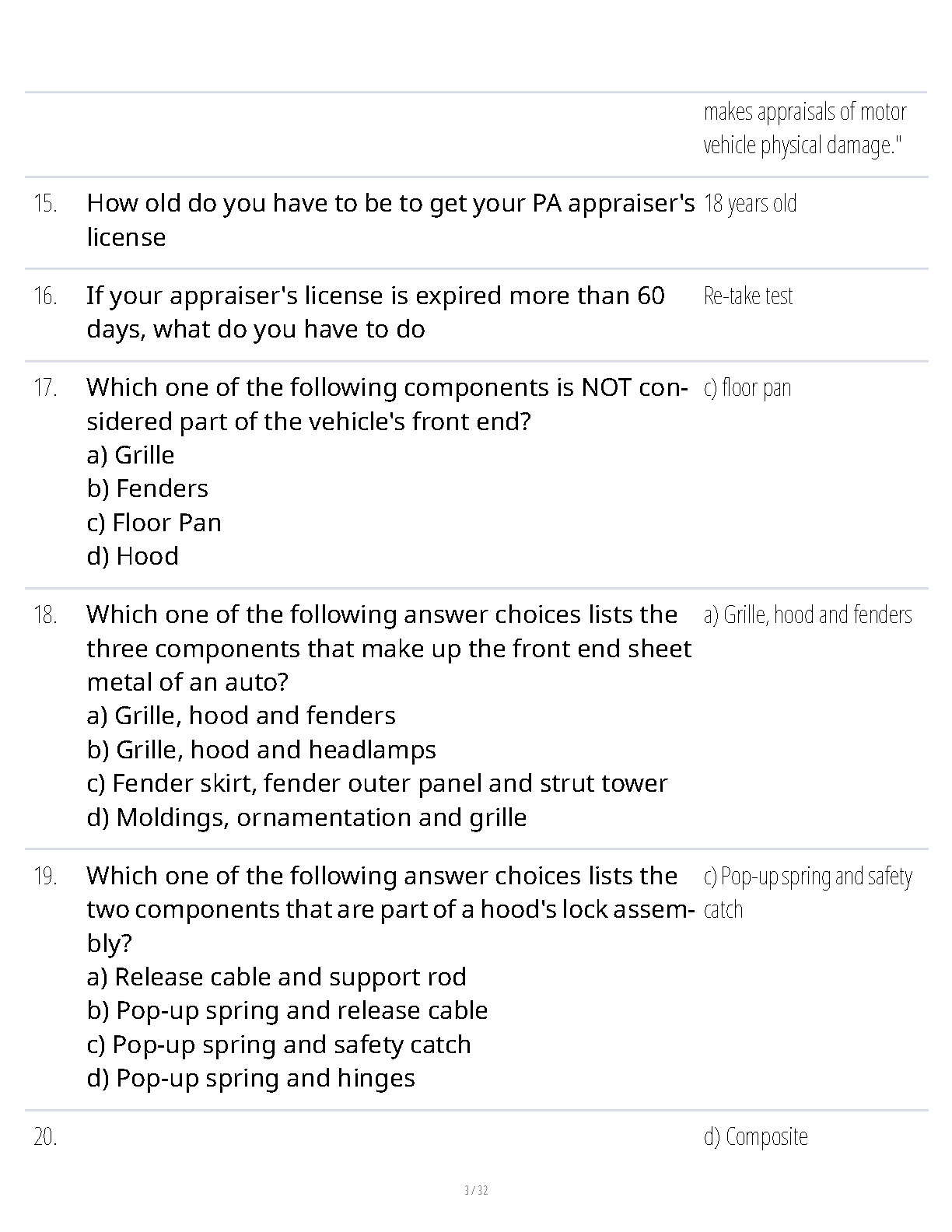Select the "Re-take test" answer text
952x1232 pixels.
(748, 296)
